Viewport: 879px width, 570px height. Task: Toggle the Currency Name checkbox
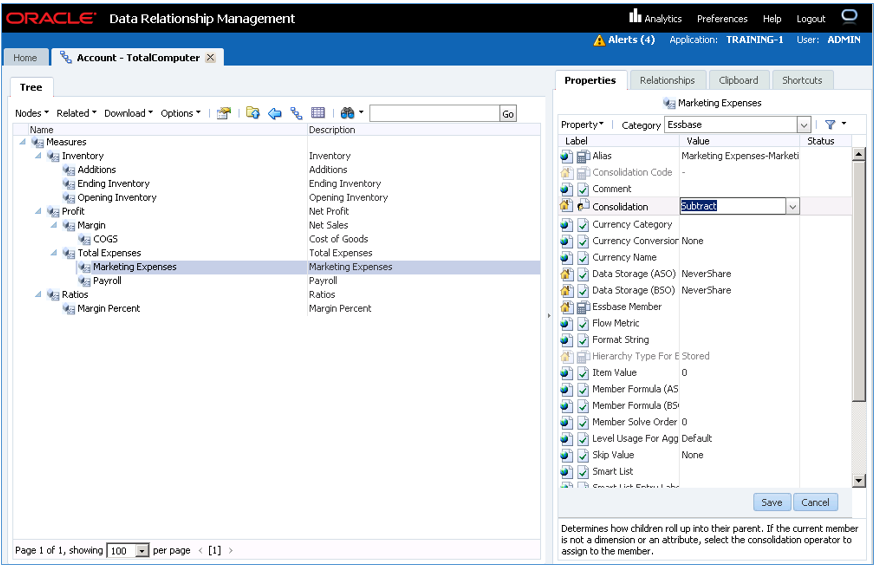point(583,258)
